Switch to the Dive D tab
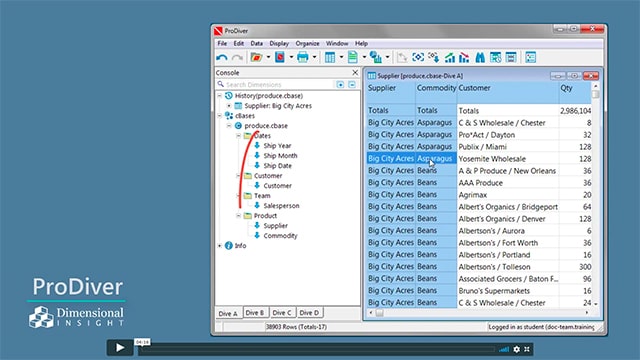The image size is (640, 360). point(310,313)
